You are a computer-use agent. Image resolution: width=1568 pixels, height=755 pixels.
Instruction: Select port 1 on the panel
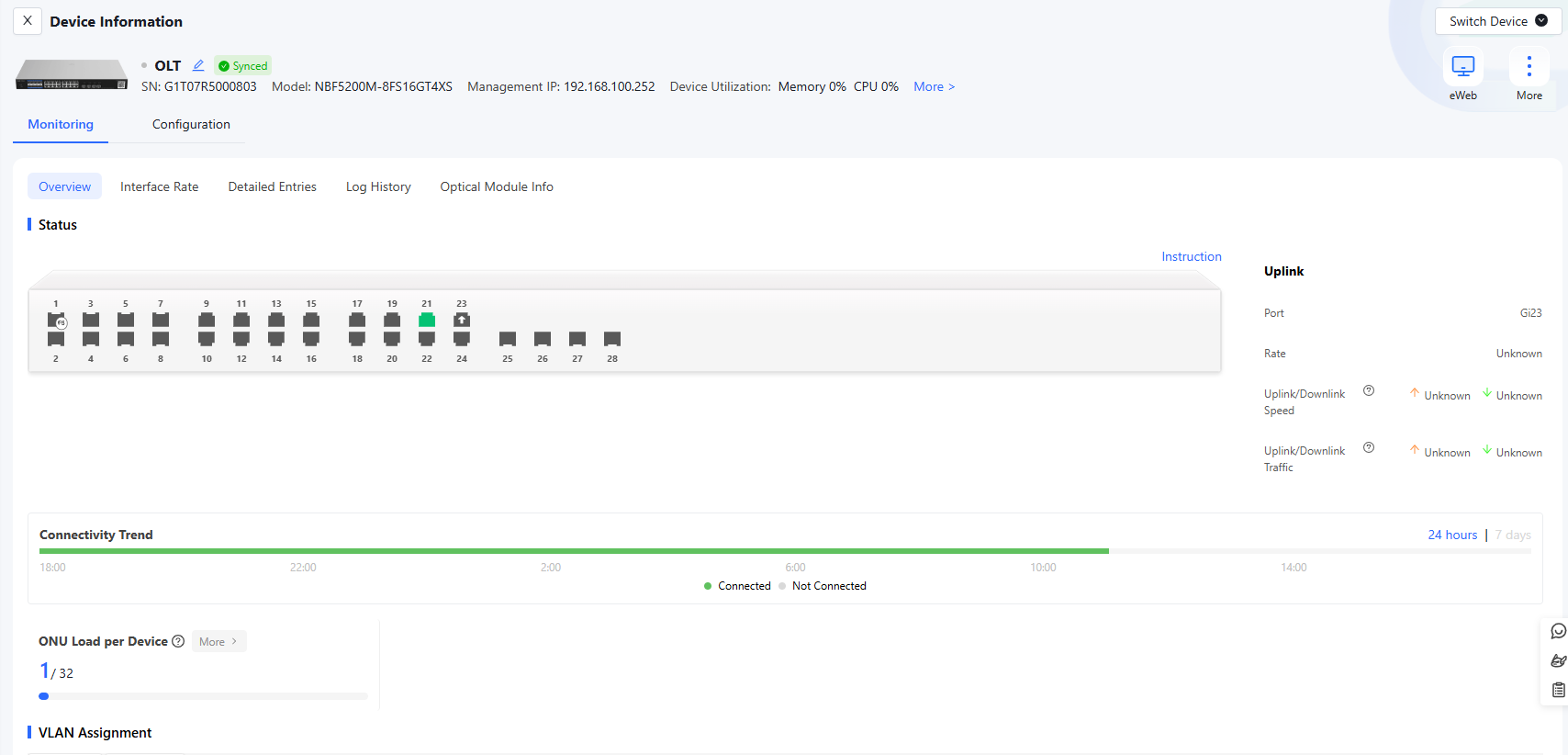(x=56, y=320)
